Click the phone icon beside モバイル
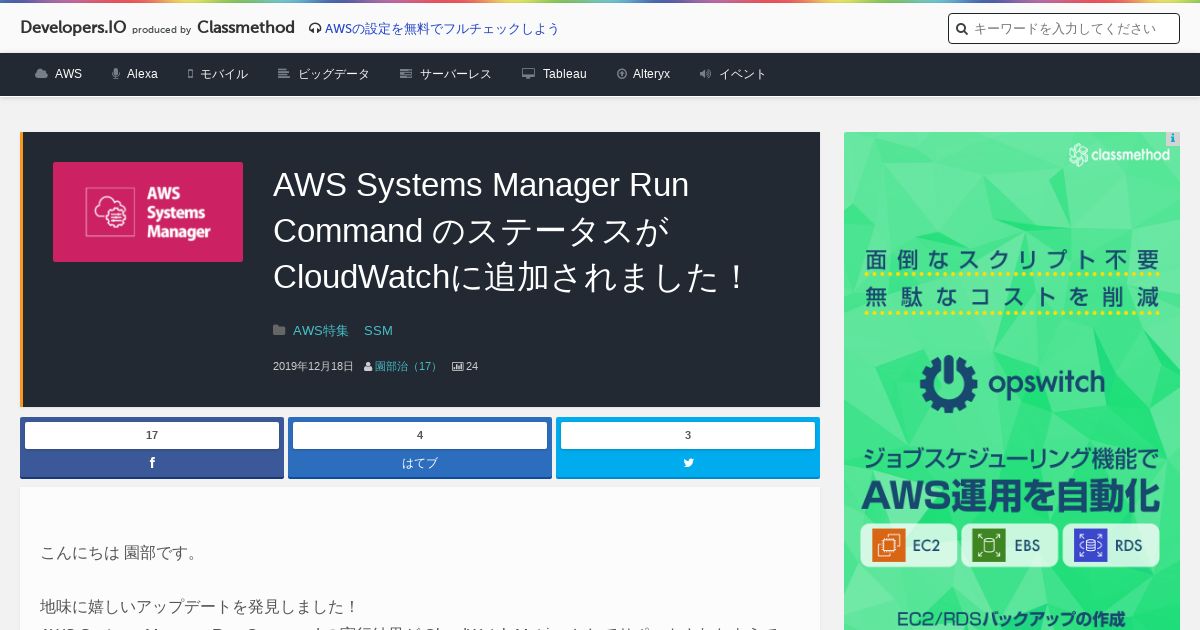Image resolution: width=1200 pixels, height=630 pixels. [x=190, y=74]
